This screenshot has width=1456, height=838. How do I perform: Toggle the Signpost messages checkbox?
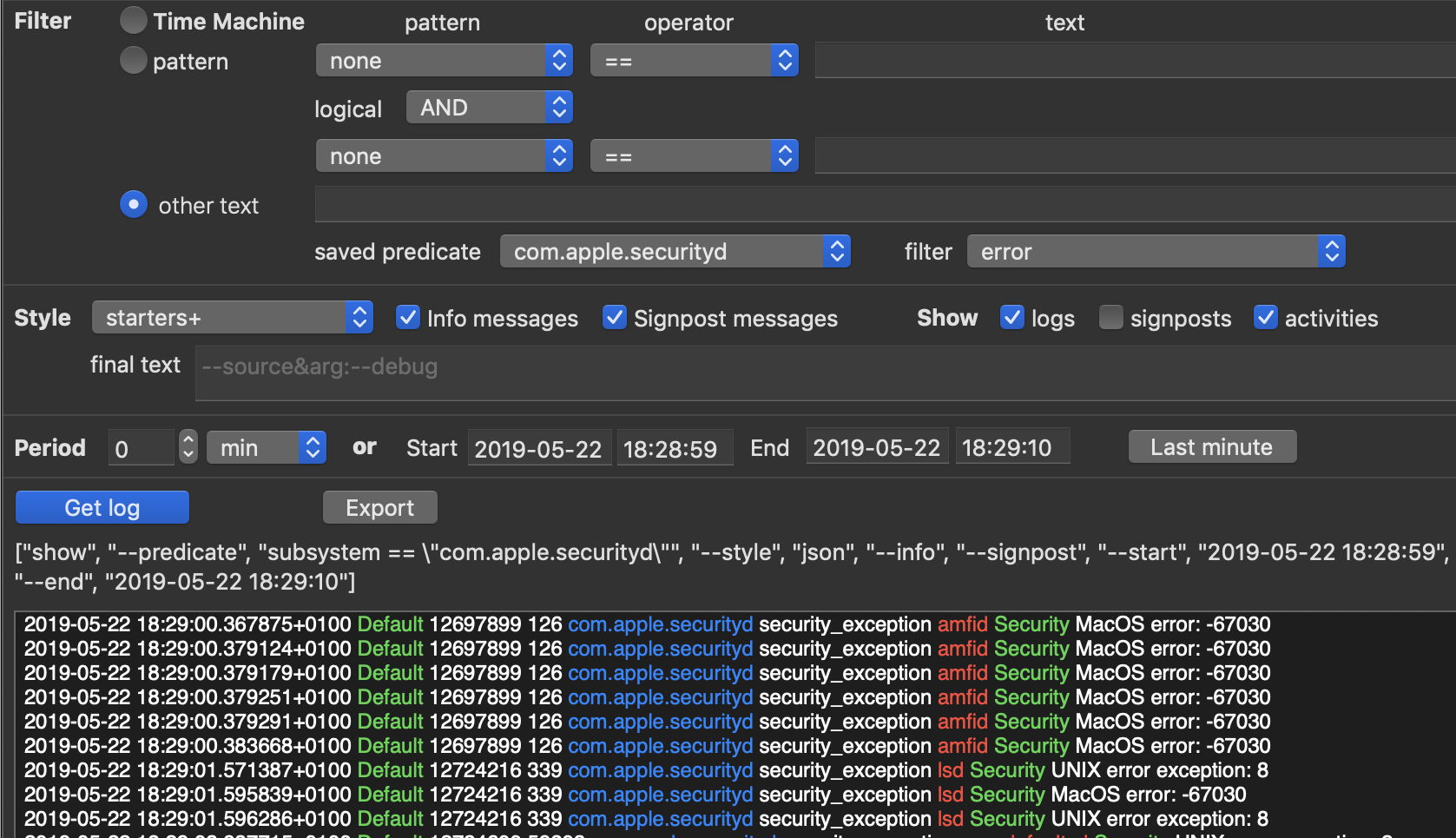615,318
